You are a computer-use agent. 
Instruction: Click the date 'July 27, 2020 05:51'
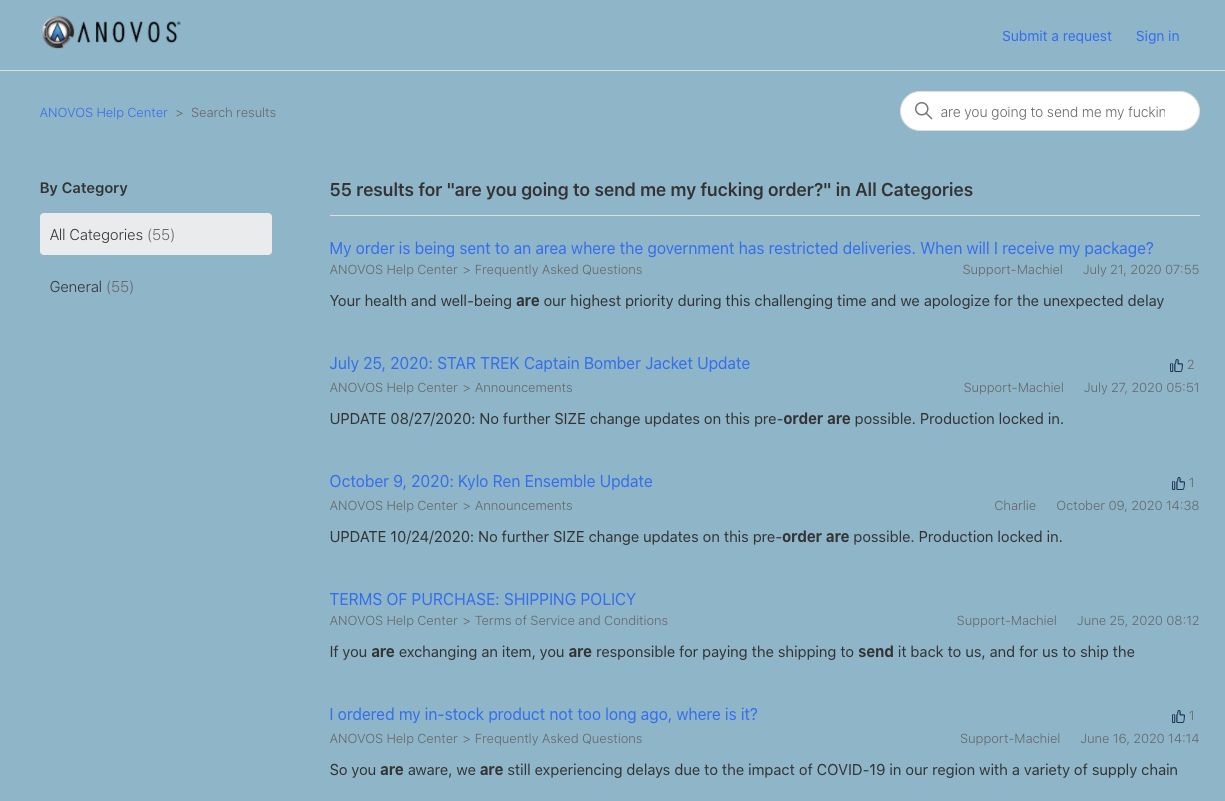[x=1142, y=388]
